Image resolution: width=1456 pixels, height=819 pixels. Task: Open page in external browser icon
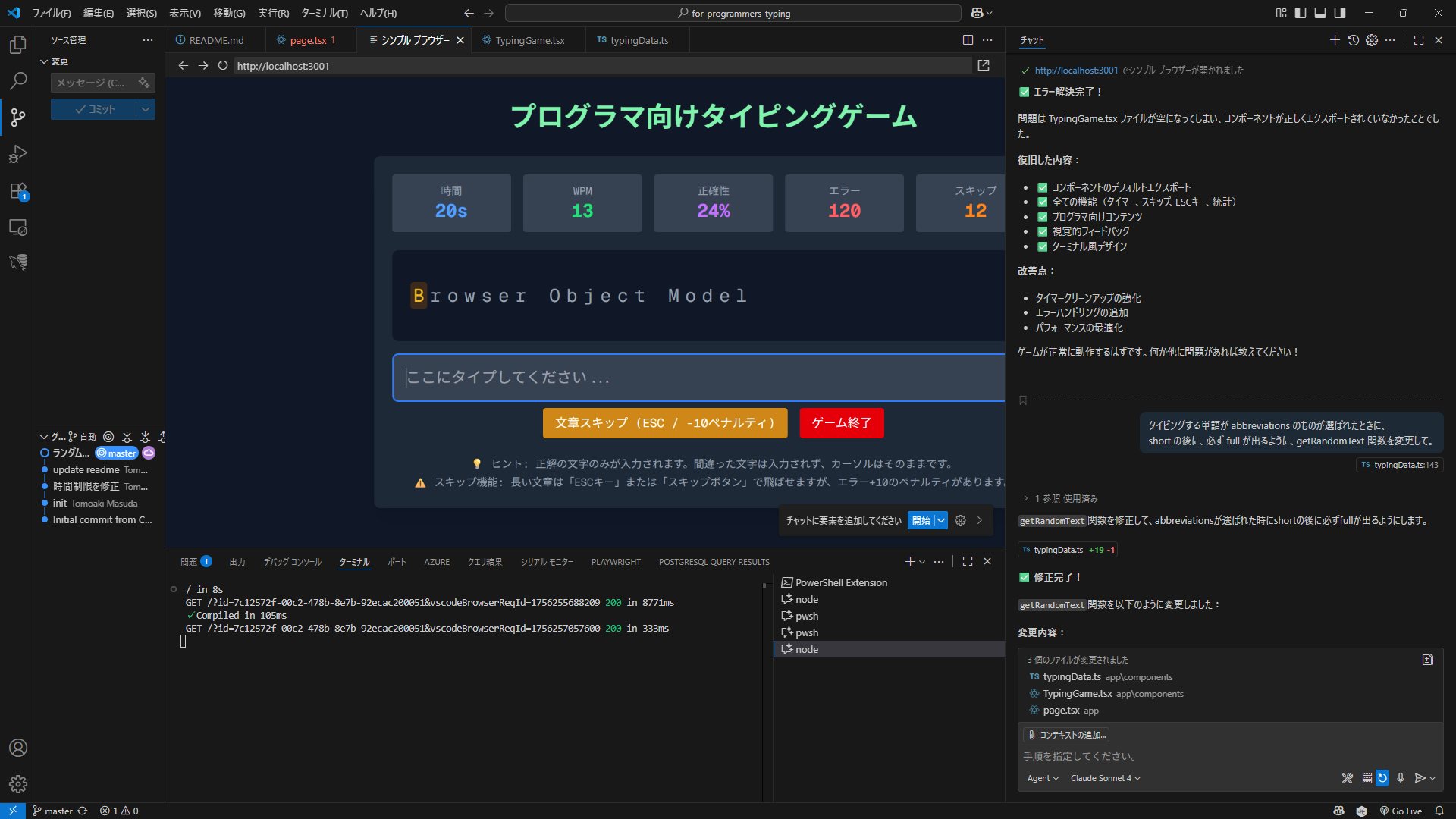(x=984, y=66)
